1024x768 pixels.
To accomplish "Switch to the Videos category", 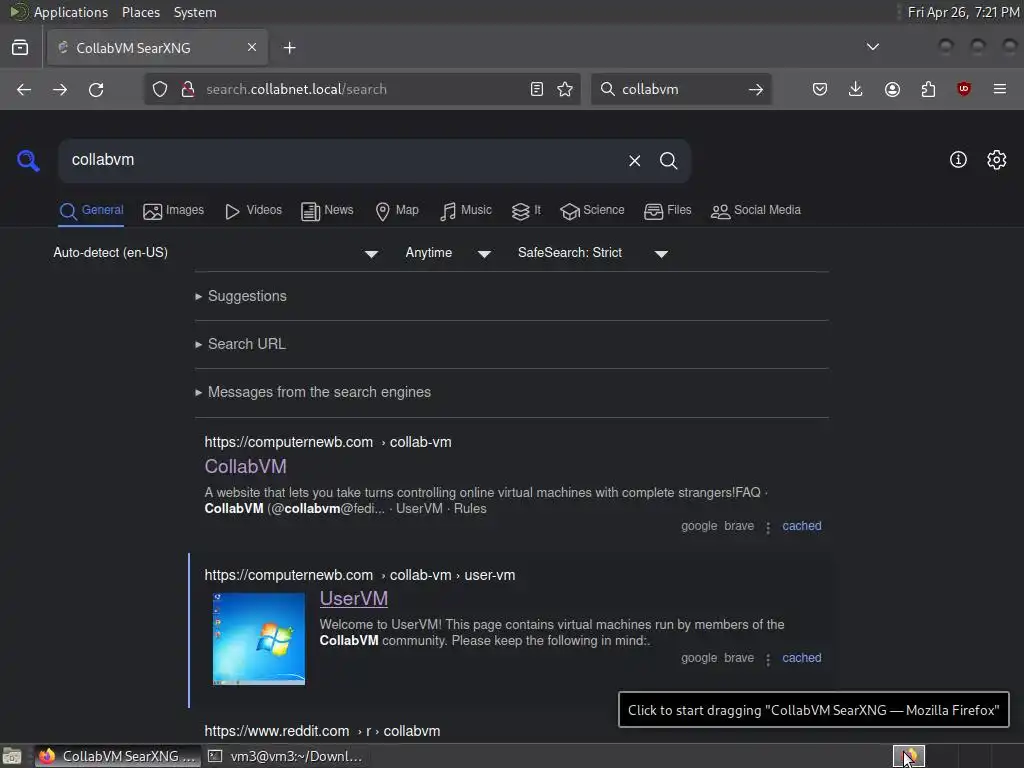I will click(x=253, y=210).
